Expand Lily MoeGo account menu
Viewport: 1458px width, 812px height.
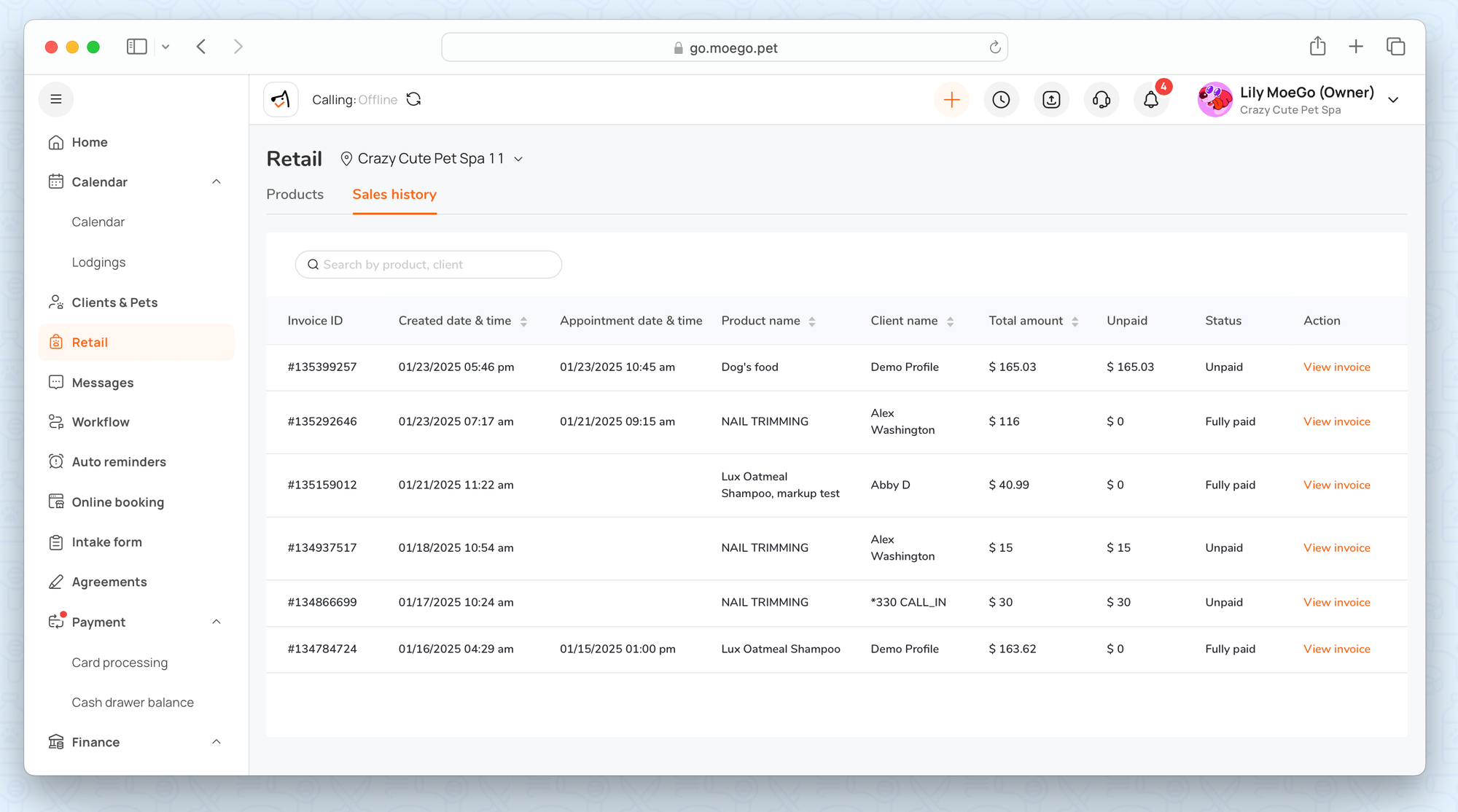1393,100
